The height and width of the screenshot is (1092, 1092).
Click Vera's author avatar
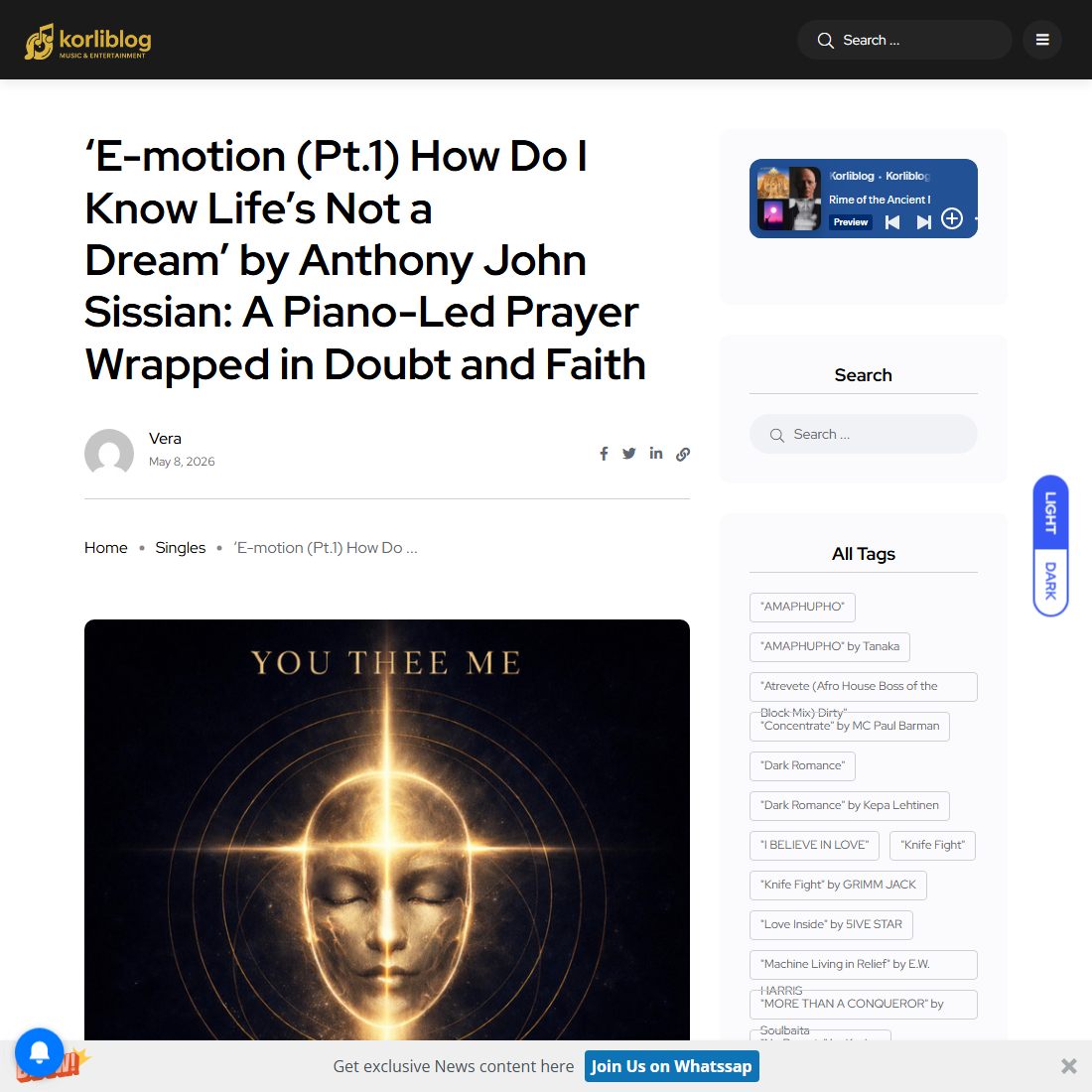(x=108, y=452)
